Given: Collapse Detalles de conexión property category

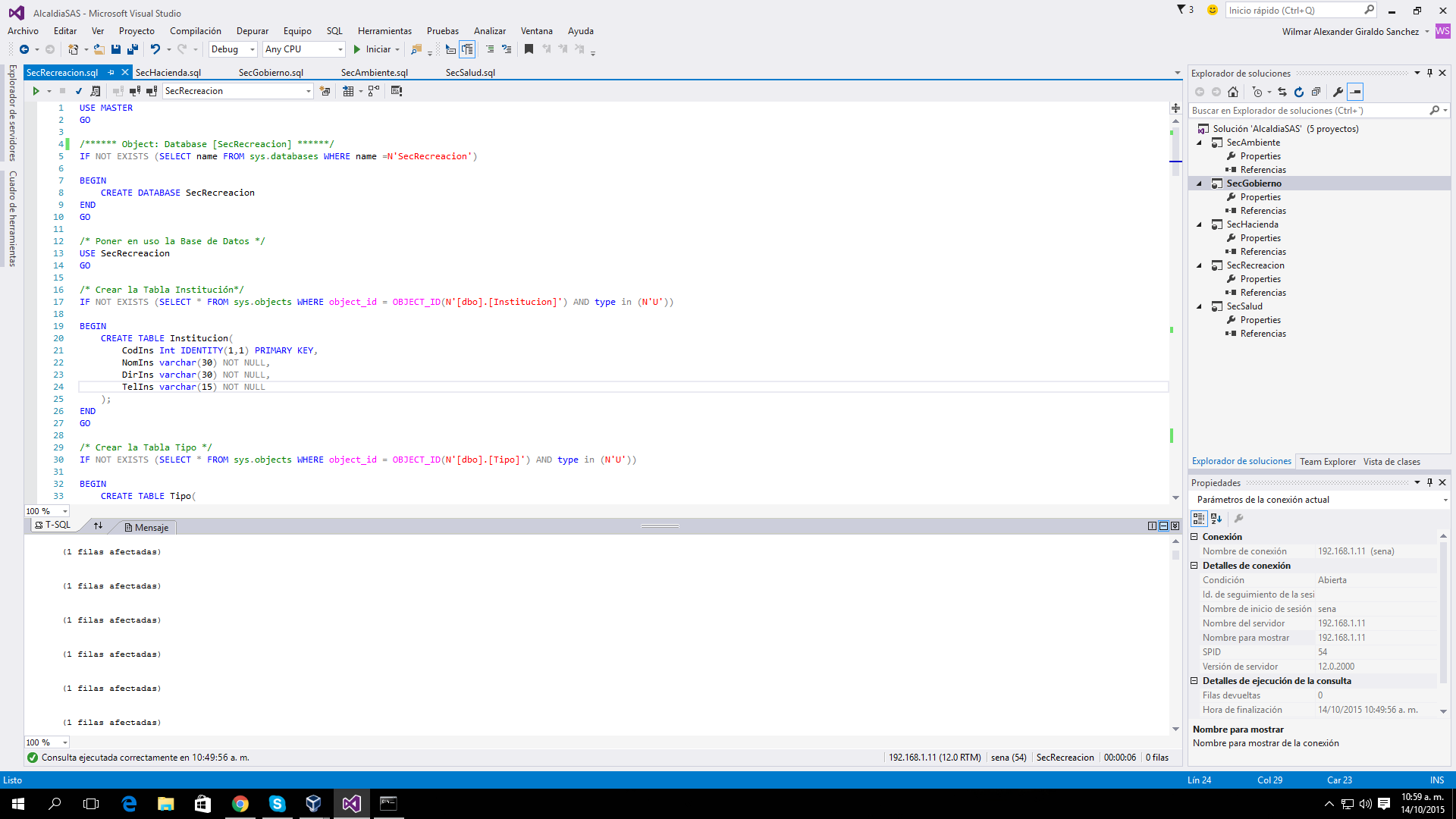Looking at the screenshot, I should pos(1194,566).
